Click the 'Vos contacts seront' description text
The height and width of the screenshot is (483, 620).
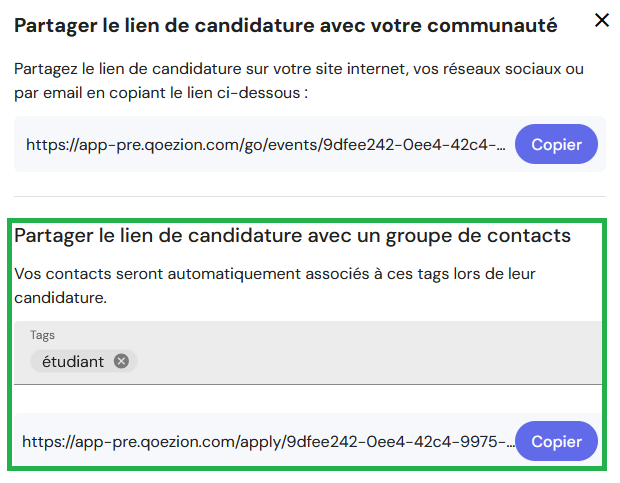pos(275,286)
